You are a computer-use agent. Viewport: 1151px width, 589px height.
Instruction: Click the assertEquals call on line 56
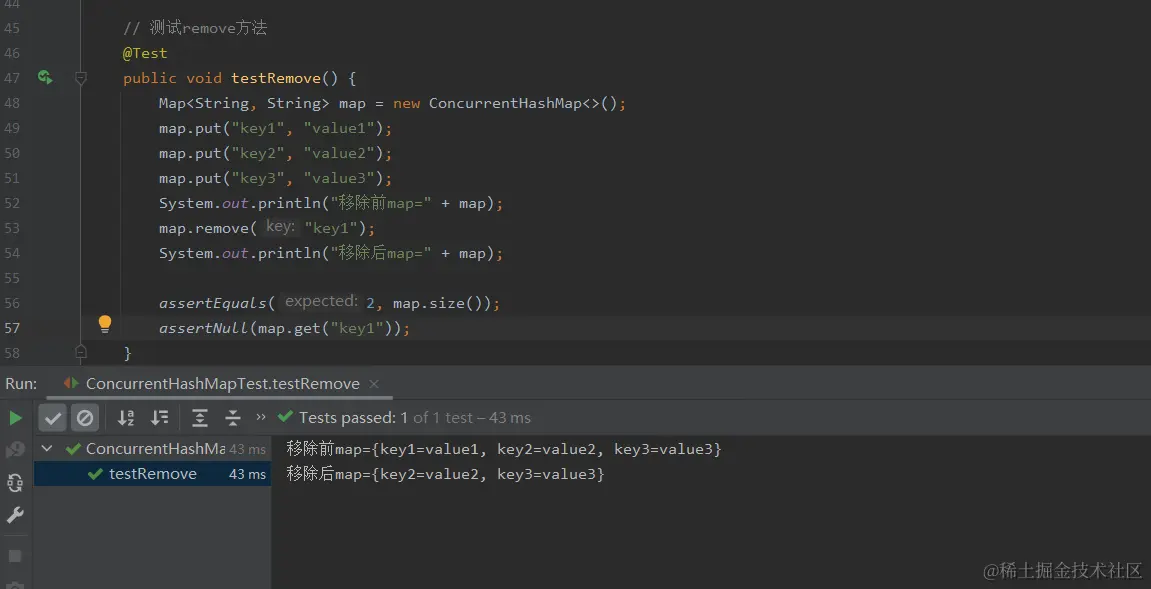[330, 303]
